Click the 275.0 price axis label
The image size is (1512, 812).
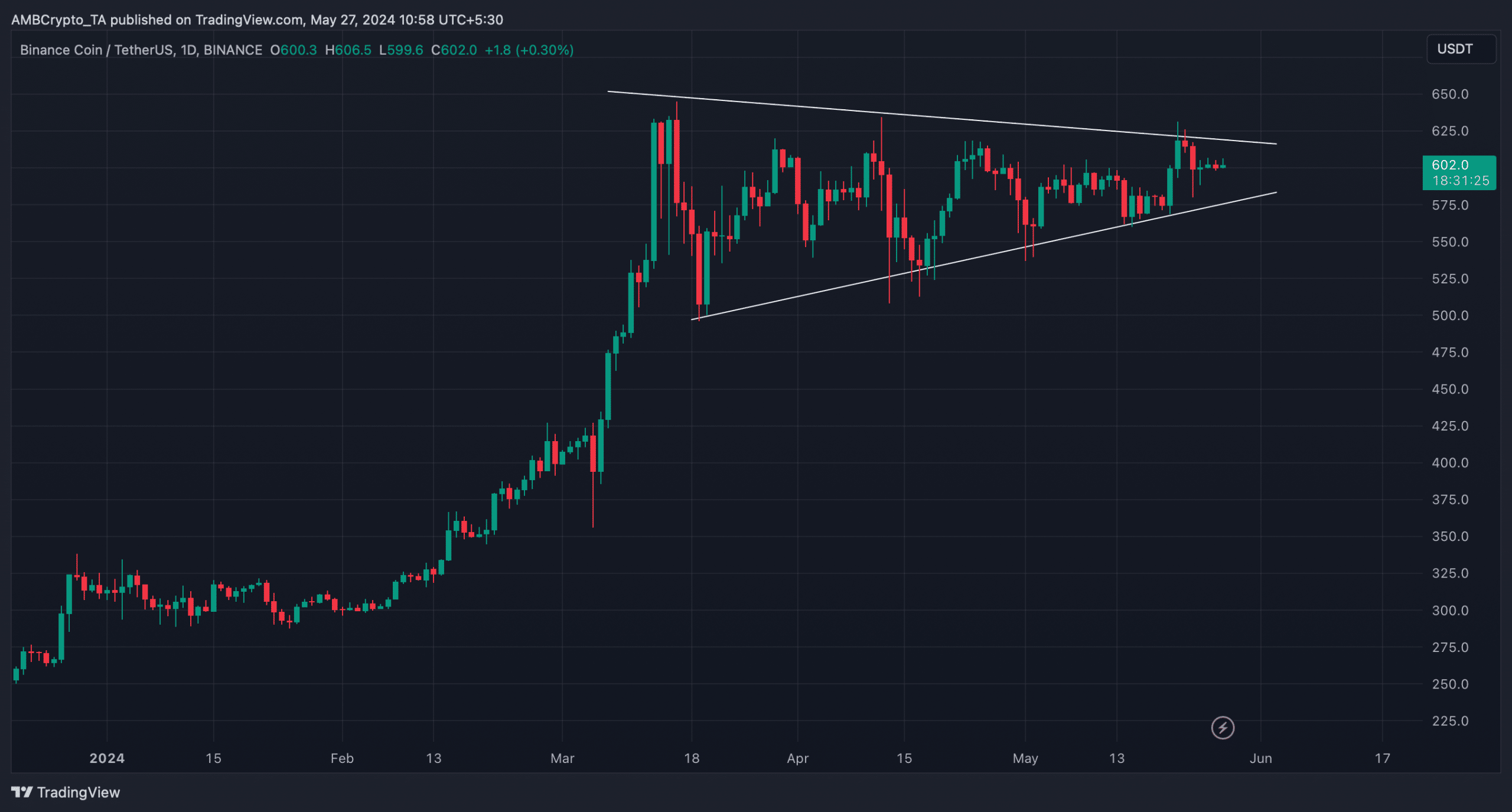pos(1450,648)
